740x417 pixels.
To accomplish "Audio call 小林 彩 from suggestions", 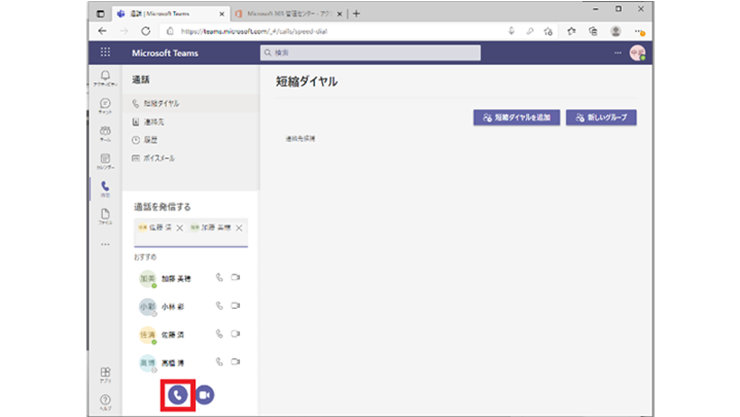I will click(x=219, y=306).
